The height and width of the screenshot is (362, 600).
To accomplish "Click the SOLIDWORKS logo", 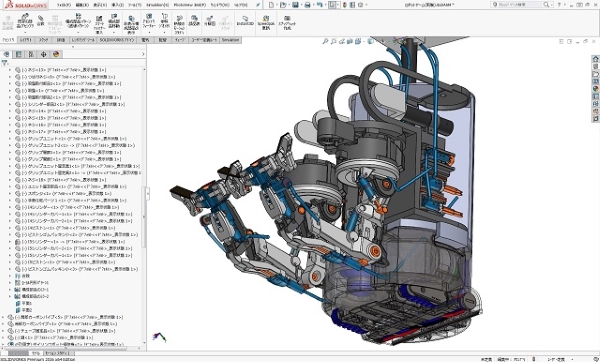I will tap(25, 5).
